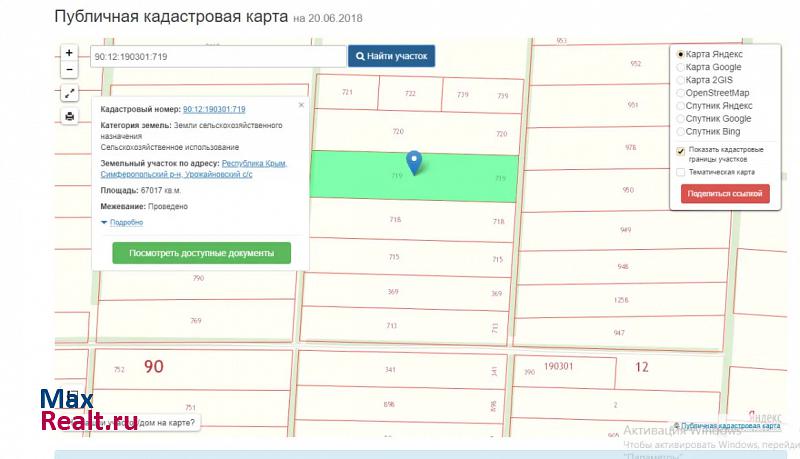The image size is (800, 459).
Task: Choose Спутник Яндекс satellite view
Action: (681, 106)
